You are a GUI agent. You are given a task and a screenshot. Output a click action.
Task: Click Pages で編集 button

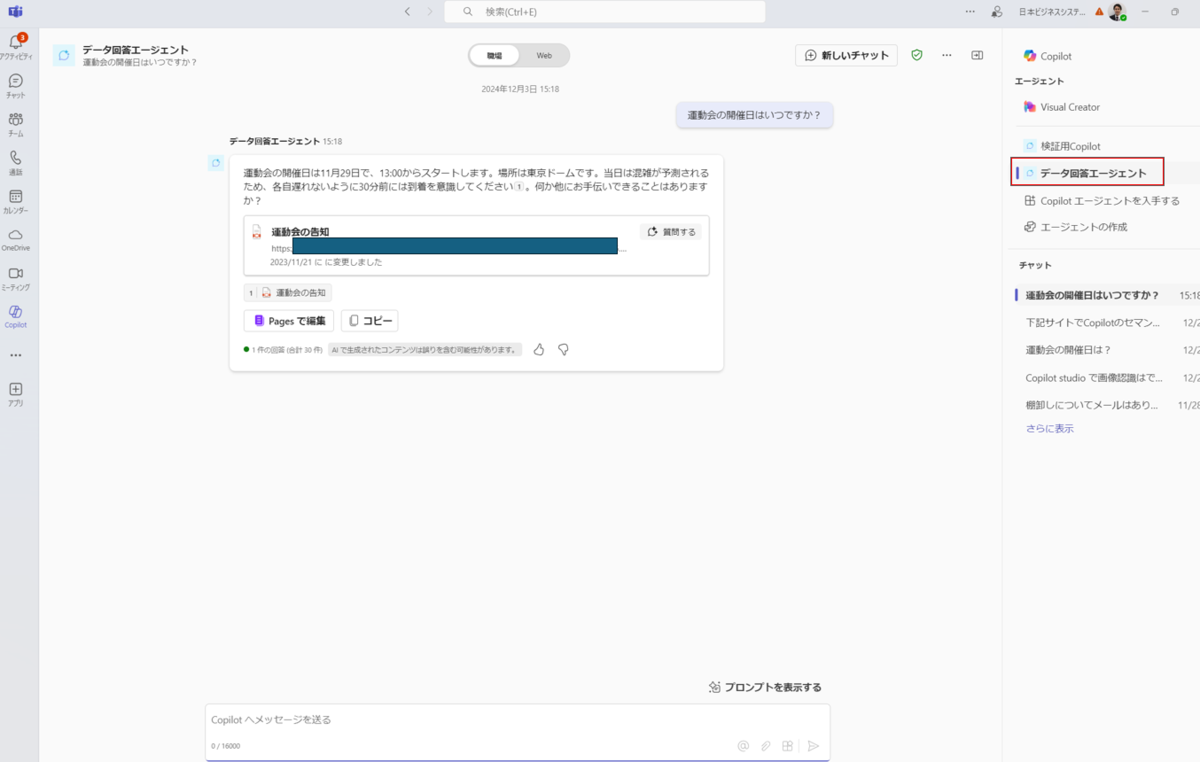pyautogui.click(x=289, y=320)
